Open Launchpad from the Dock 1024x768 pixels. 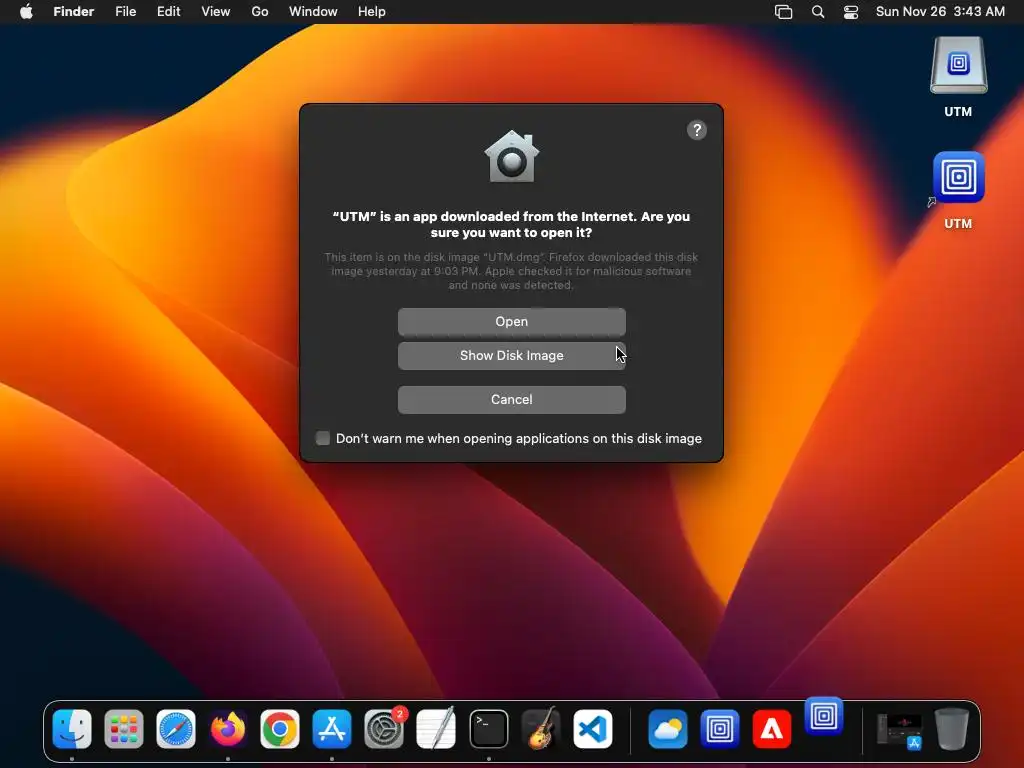(123, 728)
